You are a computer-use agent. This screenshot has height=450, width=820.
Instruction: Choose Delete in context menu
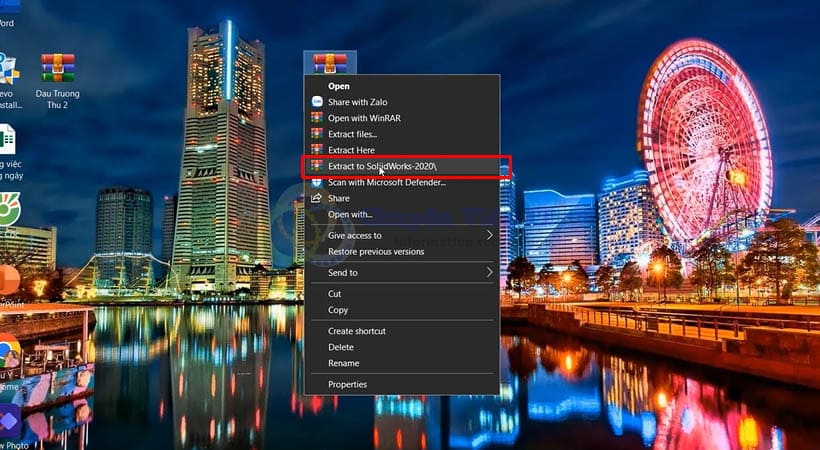point(341,347)
